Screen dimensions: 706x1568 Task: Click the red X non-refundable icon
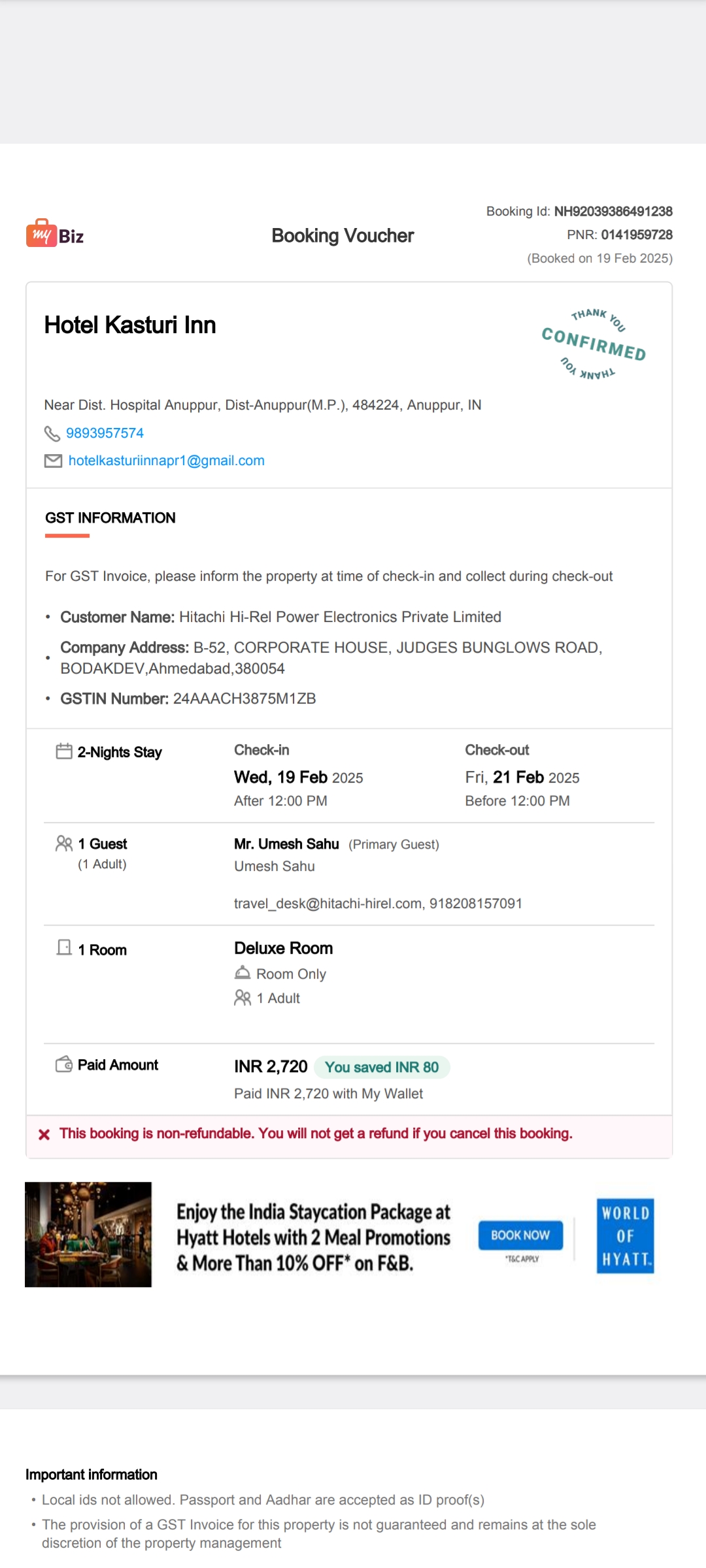point(44,1134)
